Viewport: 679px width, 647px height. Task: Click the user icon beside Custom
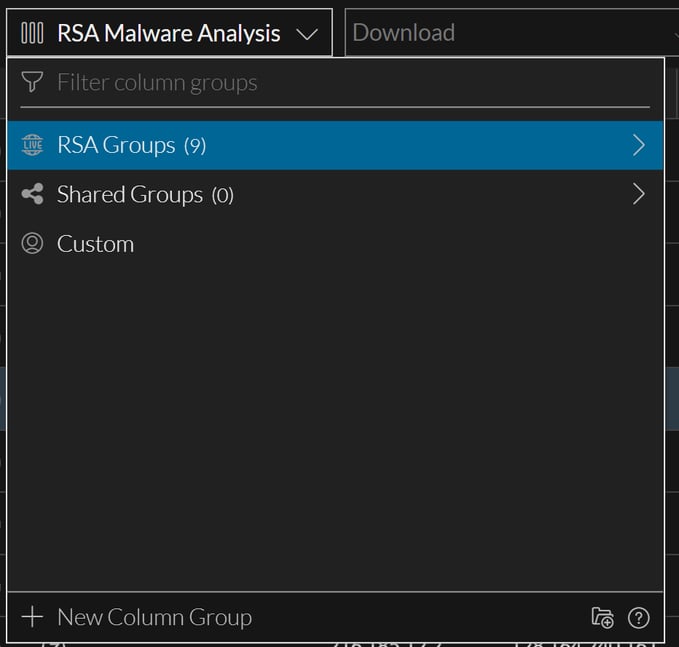32,244
